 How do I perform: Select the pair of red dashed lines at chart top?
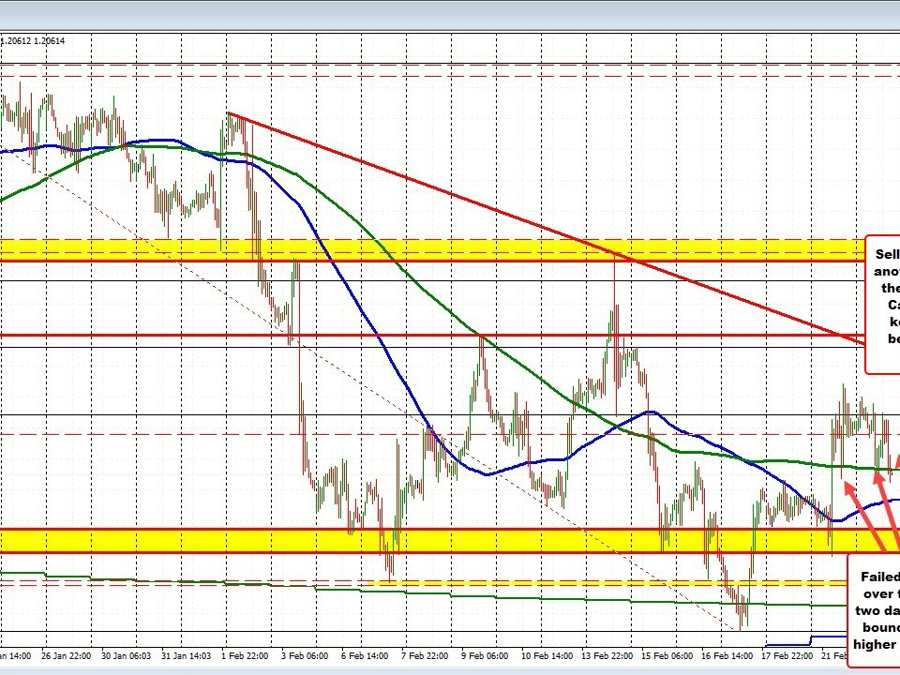point(450,69)
